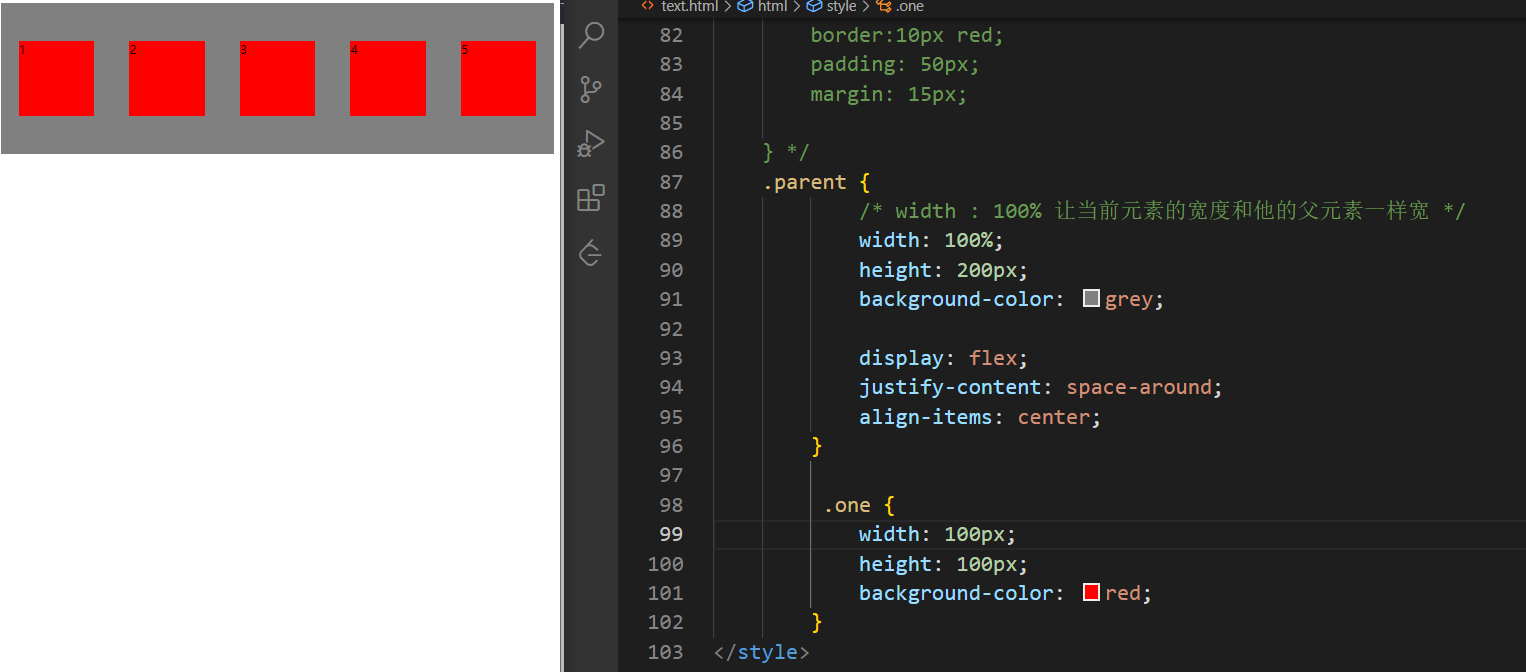
Task: Open the red color swatch picker
Action: [1092, 593]
